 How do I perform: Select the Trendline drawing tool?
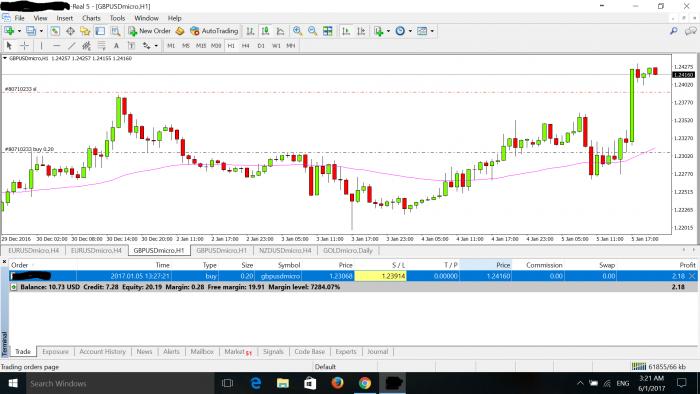[x=71, y=46]
